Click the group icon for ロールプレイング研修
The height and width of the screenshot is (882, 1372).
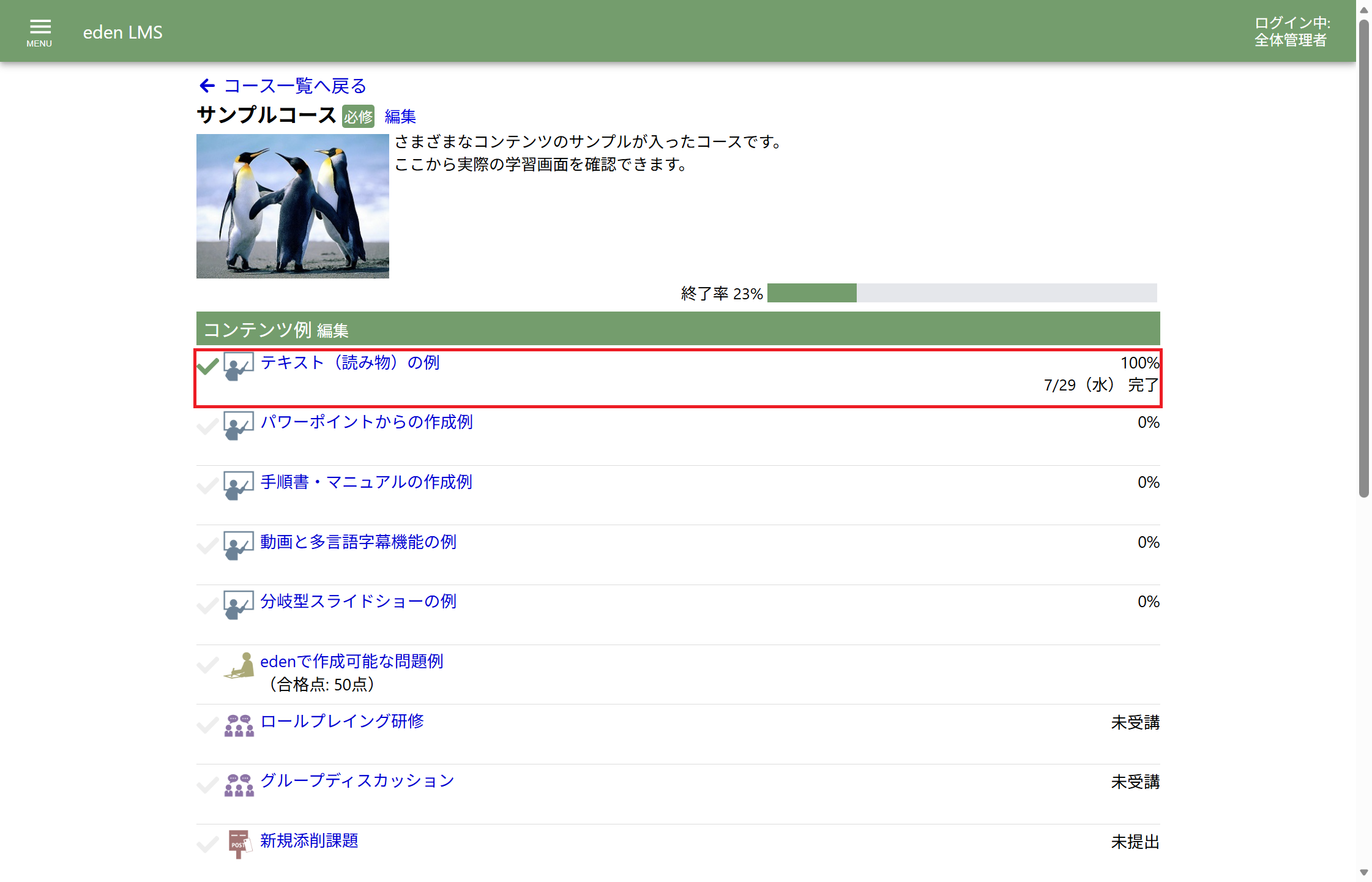pyautogui.click(x=239, y=725)
